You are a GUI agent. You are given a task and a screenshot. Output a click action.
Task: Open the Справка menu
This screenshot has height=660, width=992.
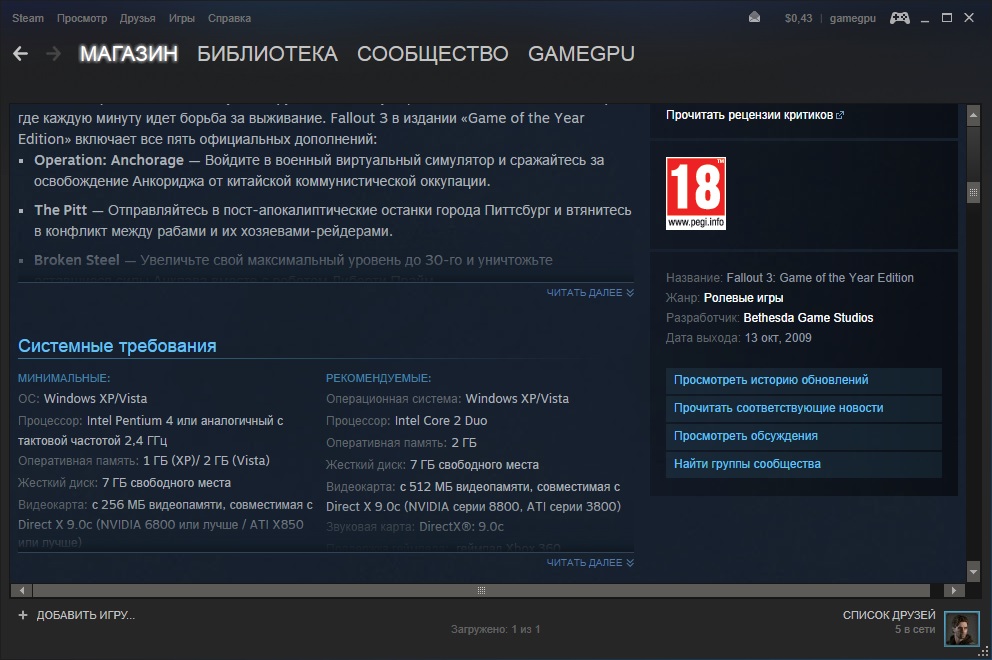point(229,18)
